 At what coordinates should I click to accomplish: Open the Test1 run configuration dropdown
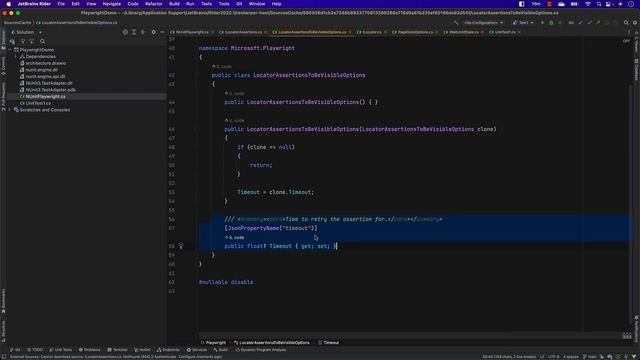tap(523, 23)
